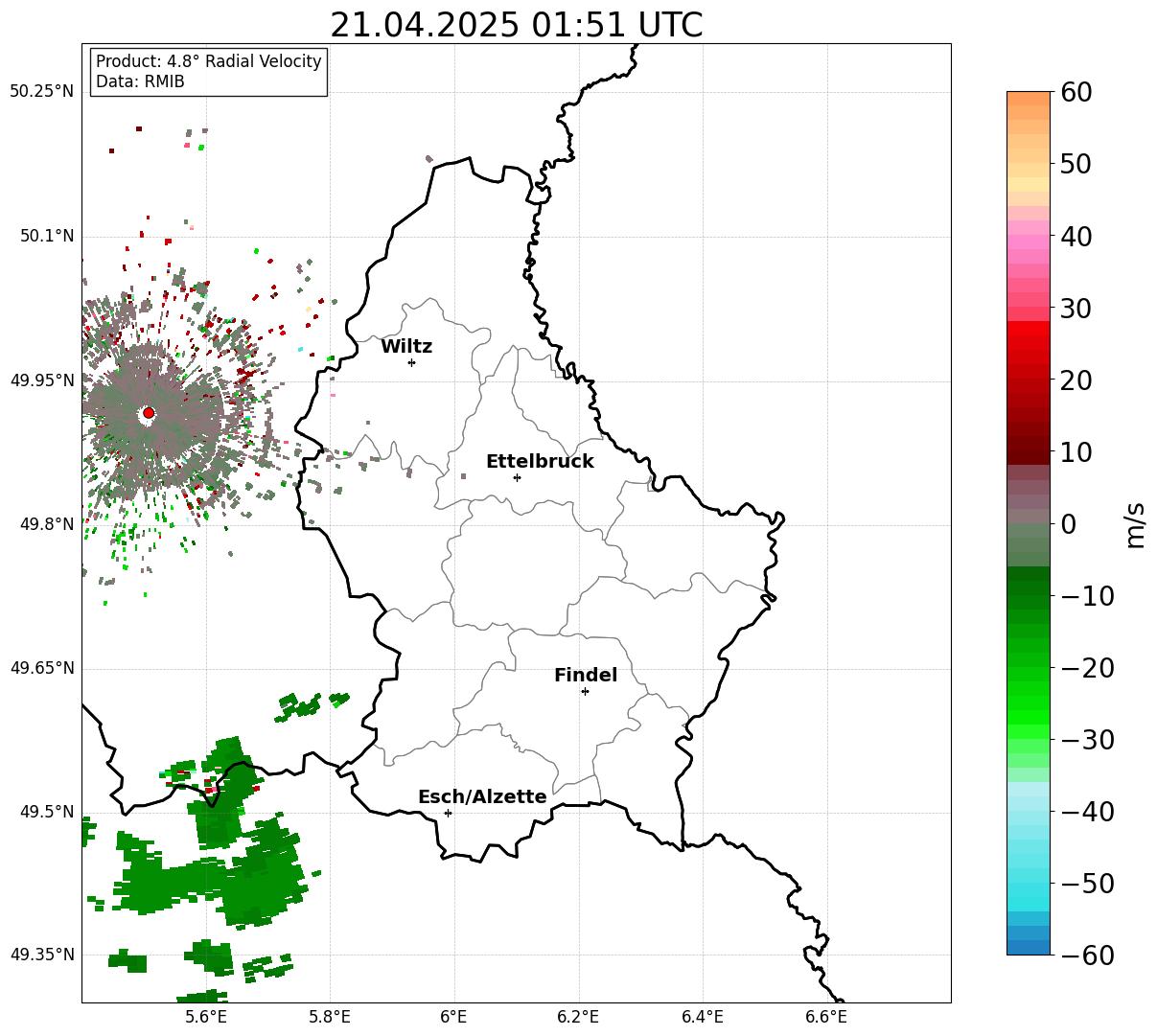Click the colorbar value 50
Viewport: 1157px width, 1036px height.
(x=1076, y=164)
